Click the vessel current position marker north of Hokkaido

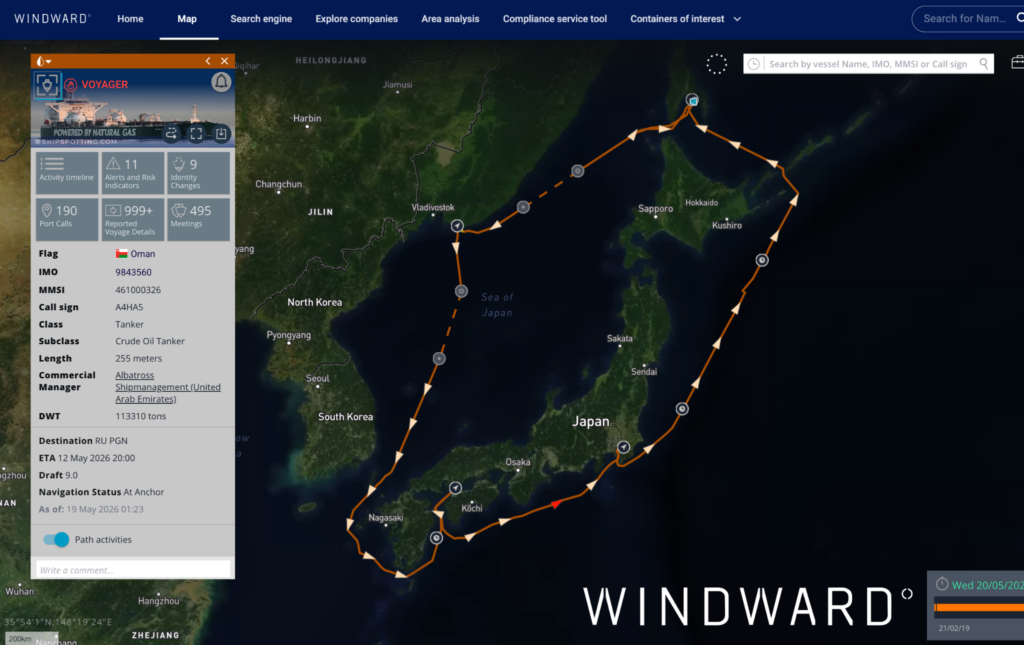coord(692,100)
